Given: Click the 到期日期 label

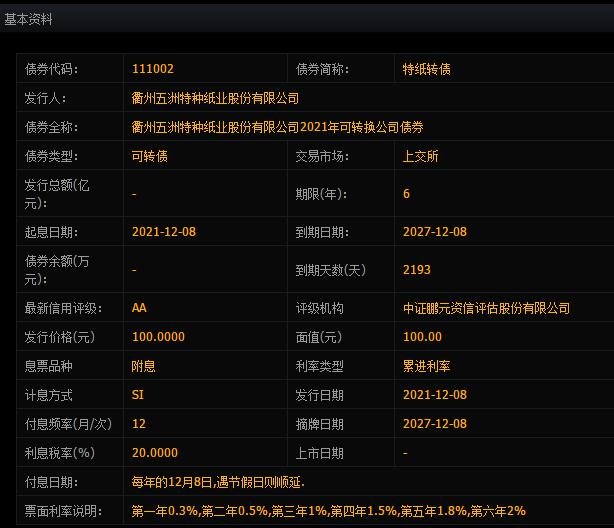Looking at the screenshot, I should pyautogui.click(x=322, y=232).
